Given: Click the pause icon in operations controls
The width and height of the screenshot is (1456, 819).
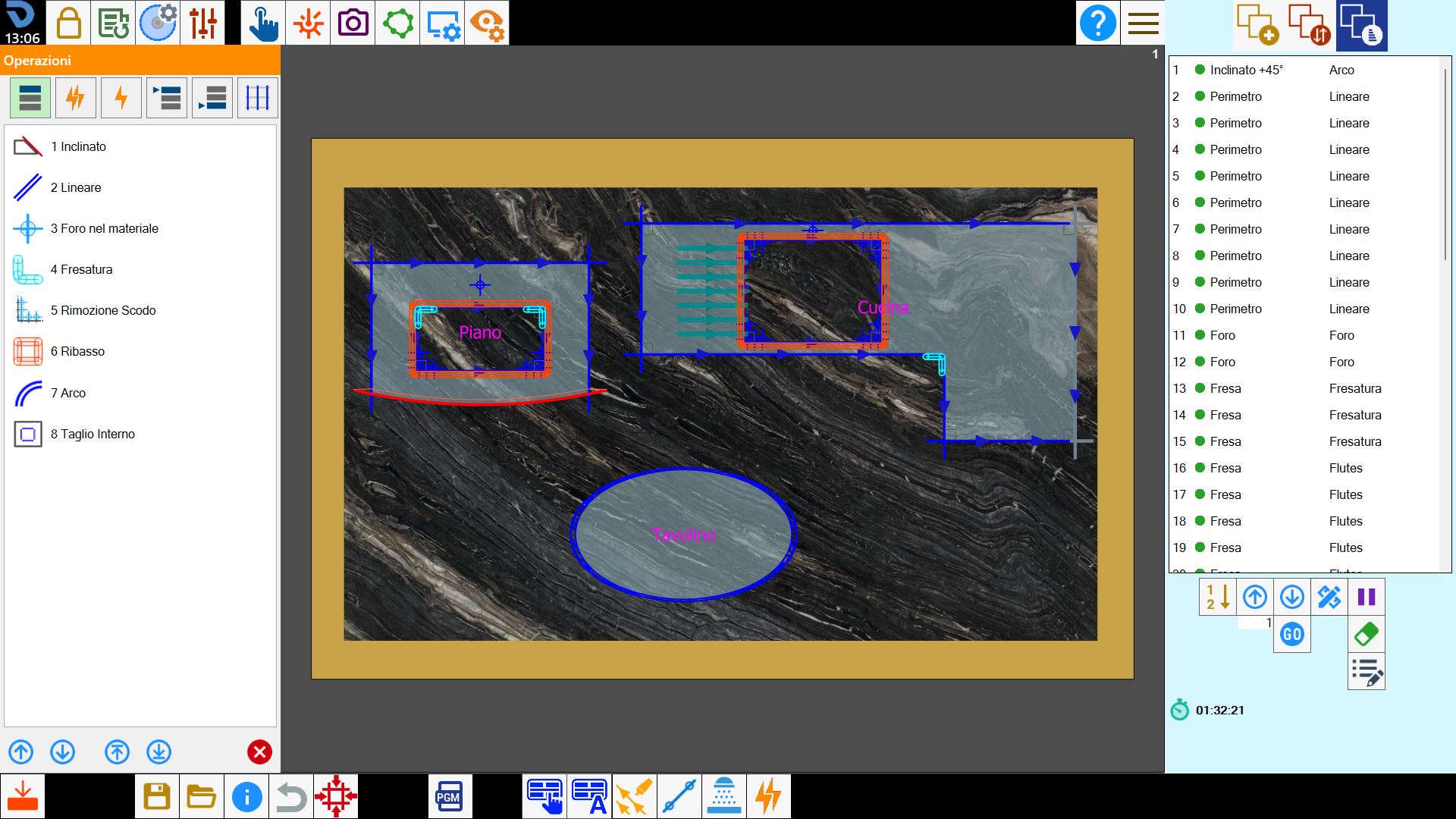Looking at the screenshot, I should [1367, 597].
